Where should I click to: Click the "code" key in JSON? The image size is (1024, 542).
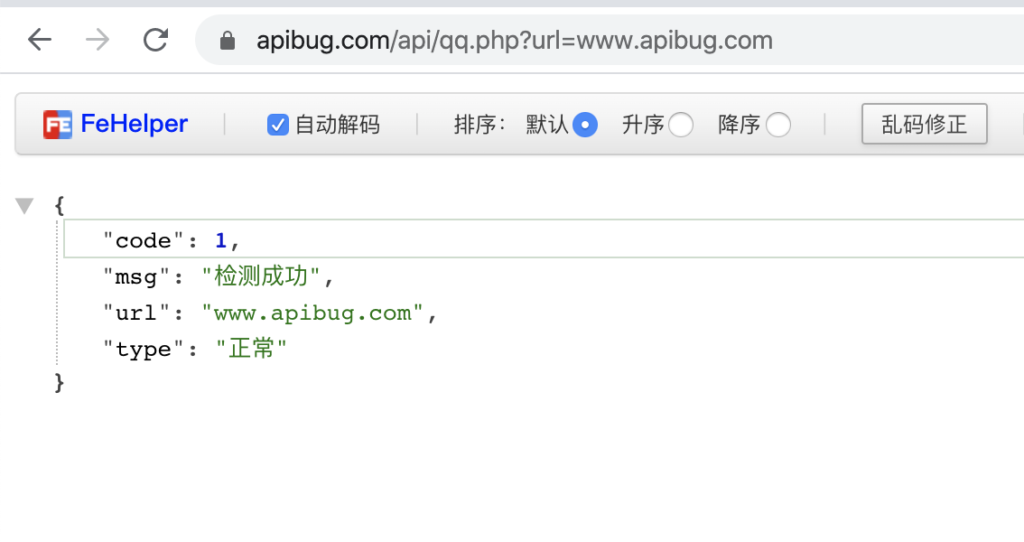click(139, 241)
